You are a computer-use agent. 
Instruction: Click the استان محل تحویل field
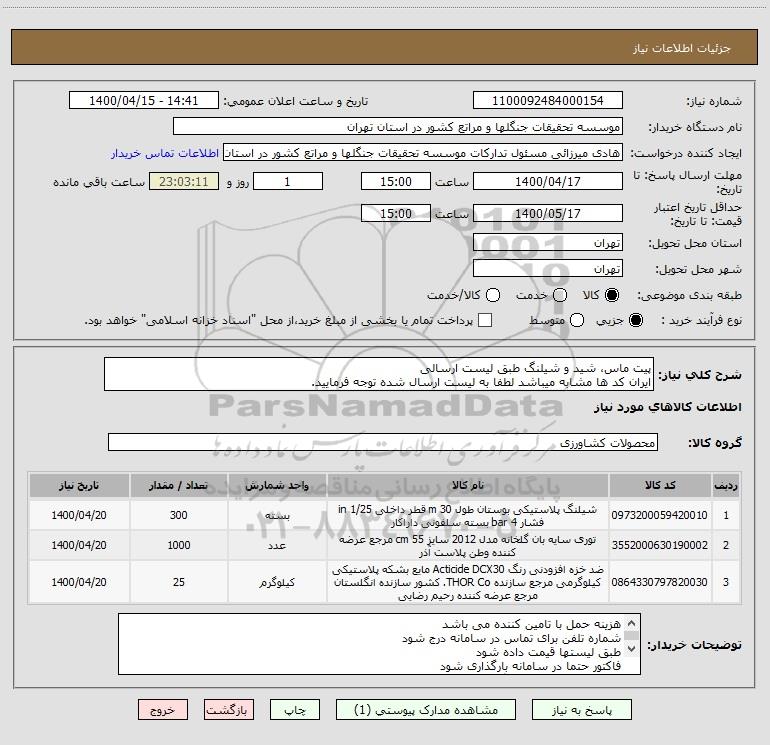[x=548, y=243]
